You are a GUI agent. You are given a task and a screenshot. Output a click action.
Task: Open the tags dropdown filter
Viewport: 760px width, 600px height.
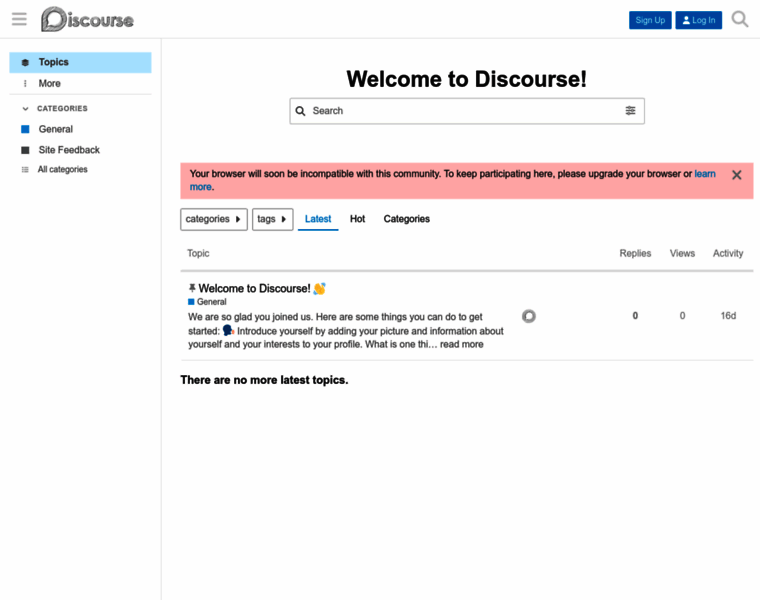(272, 219)
